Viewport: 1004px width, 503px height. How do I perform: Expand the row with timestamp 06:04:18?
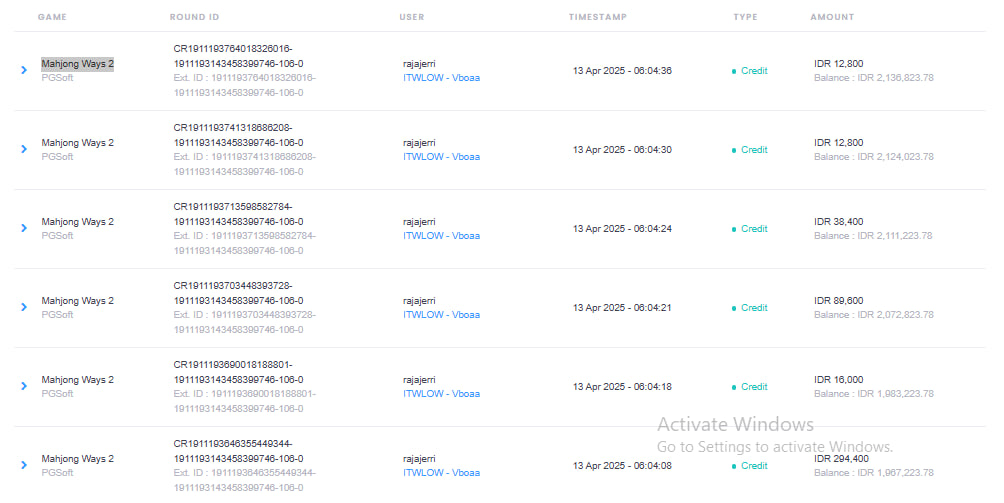click(24, 387)
